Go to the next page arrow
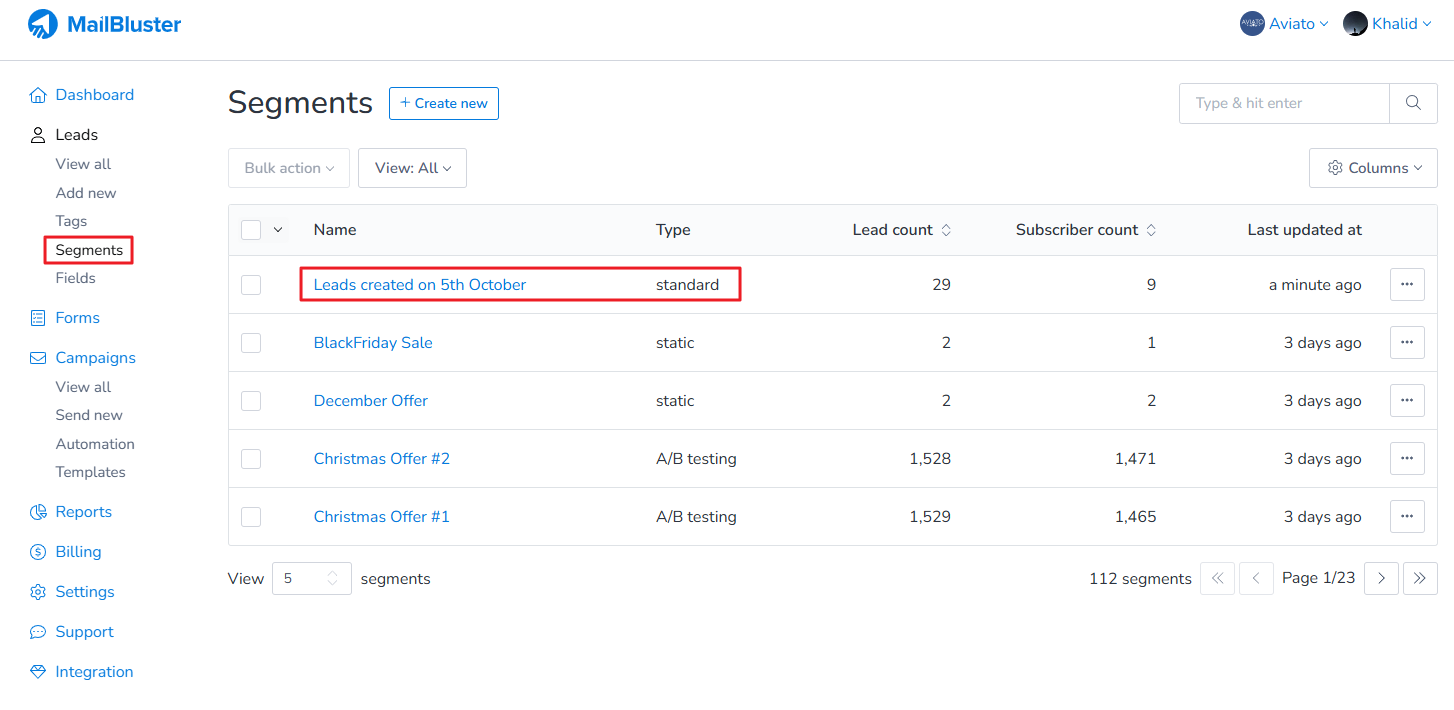This screenshot has height=710, width=1454. pyautogui.click(x=1381, y=578)
